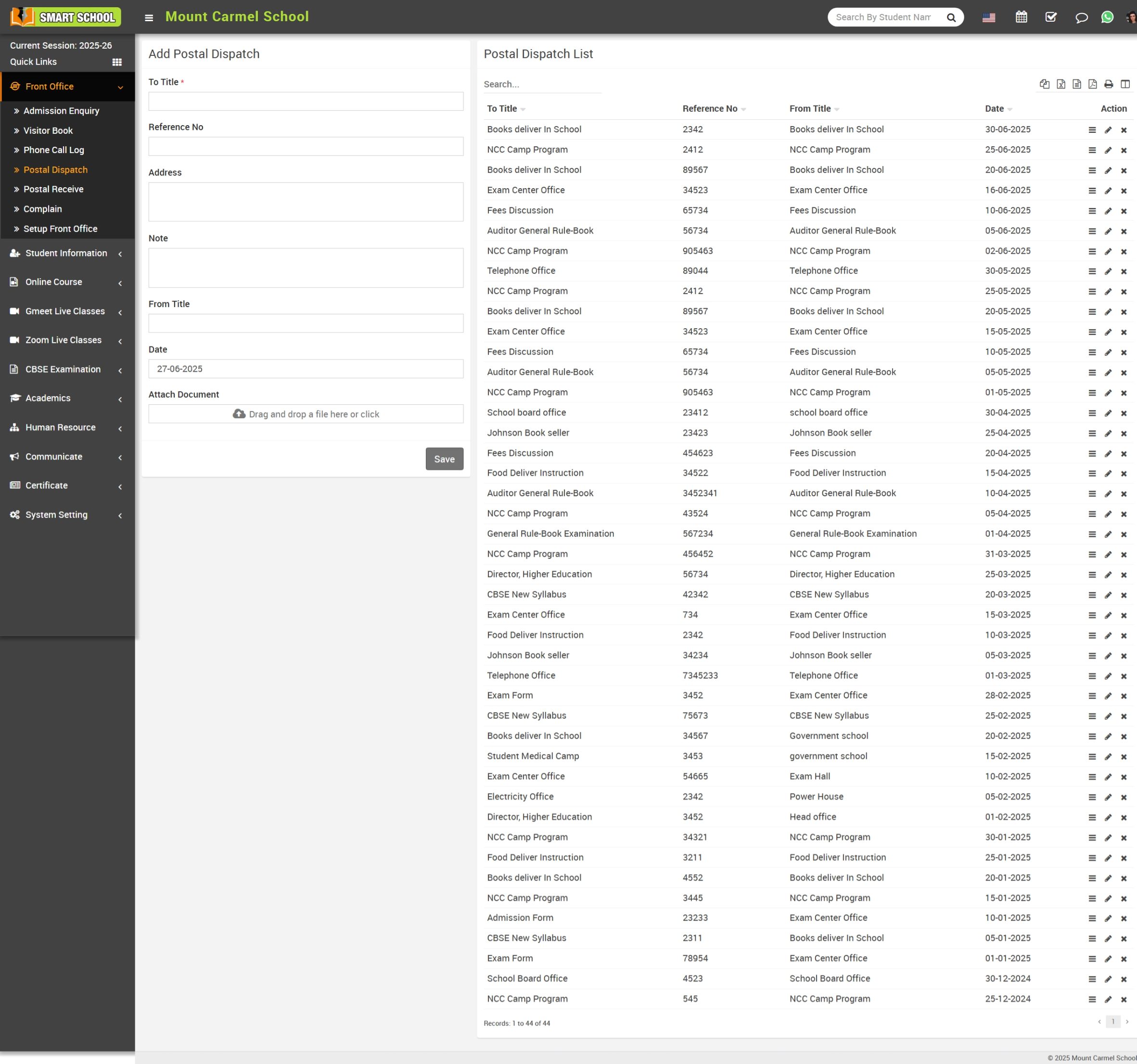Image resolution: width=1137 pixels, height=1064 pixels.
Task: View the Johnson Book seller 25-04-2025 entry
Action: (x=1092, y=433)
